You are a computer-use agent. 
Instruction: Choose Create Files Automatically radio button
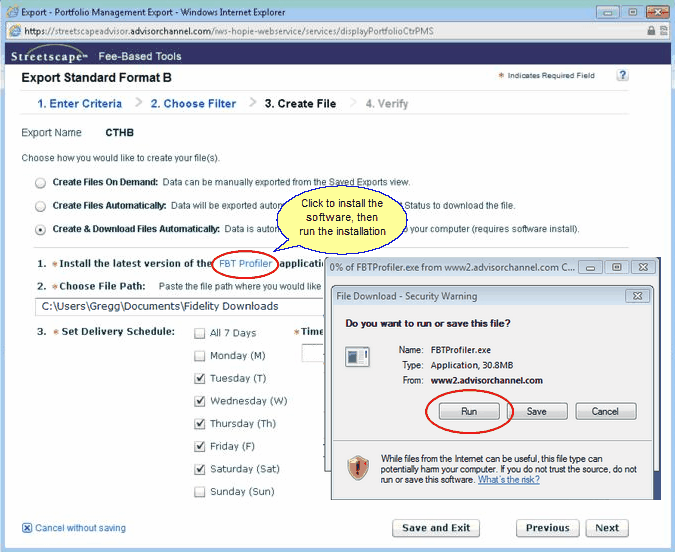tap(40, 206)
